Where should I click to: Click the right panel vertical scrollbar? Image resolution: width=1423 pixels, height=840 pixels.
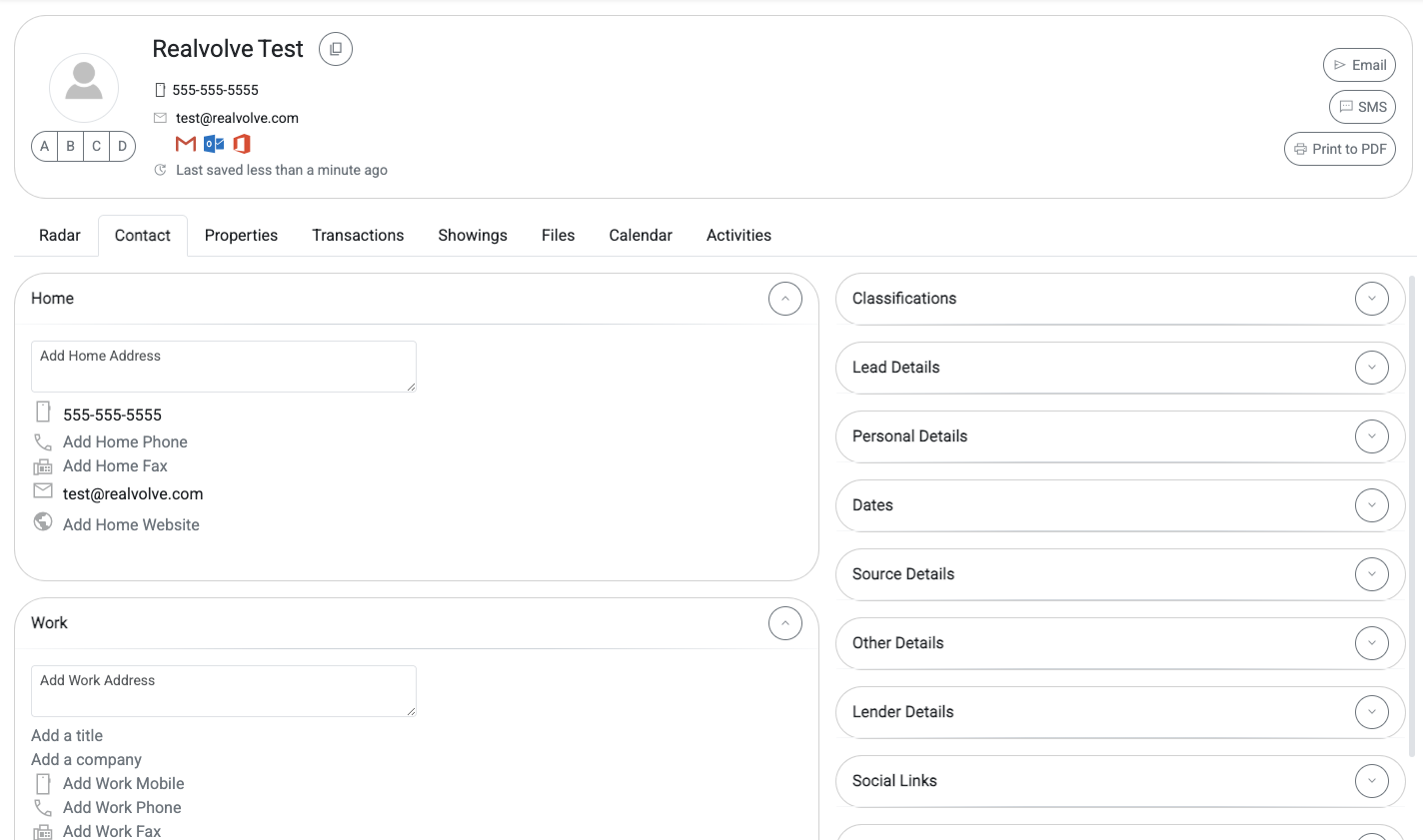(1412, 516)
